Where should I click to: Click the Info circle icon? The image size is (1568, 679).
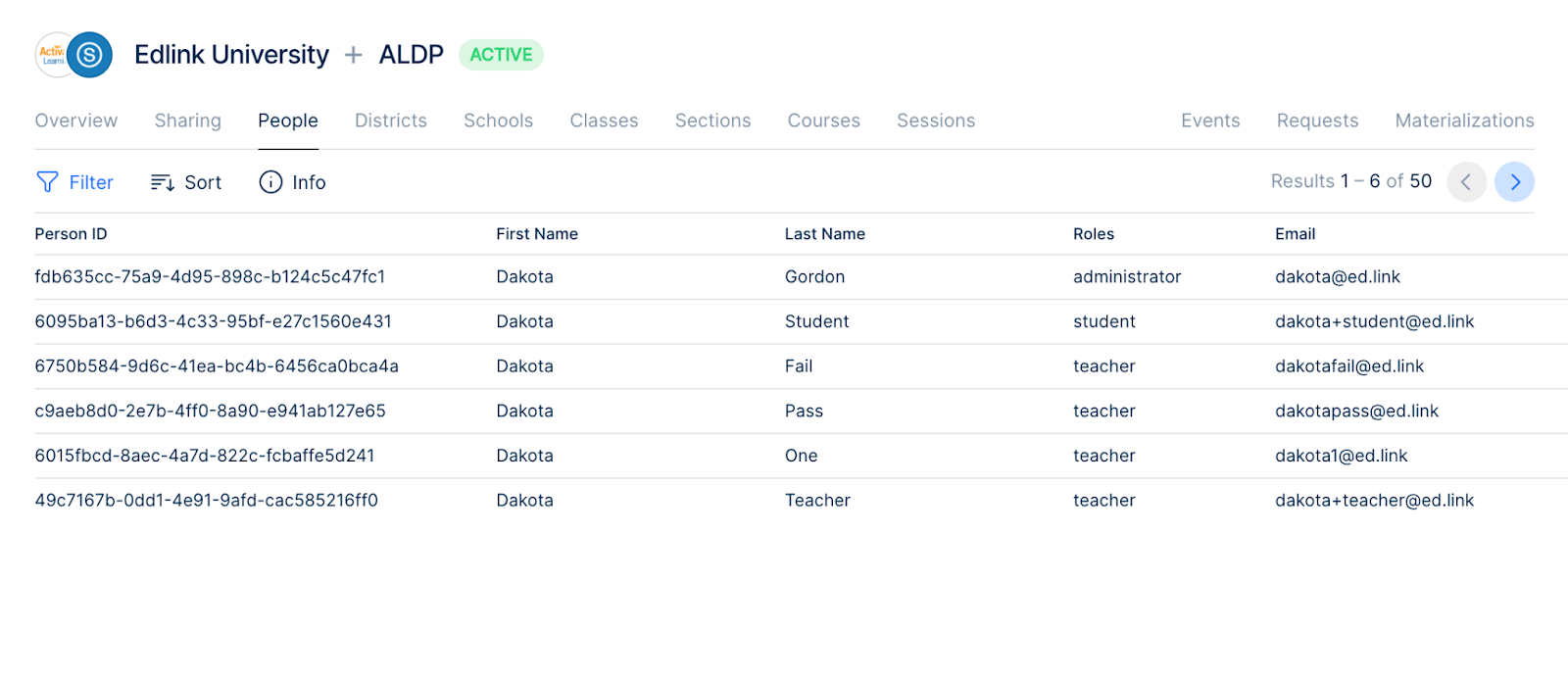point(270,182)
